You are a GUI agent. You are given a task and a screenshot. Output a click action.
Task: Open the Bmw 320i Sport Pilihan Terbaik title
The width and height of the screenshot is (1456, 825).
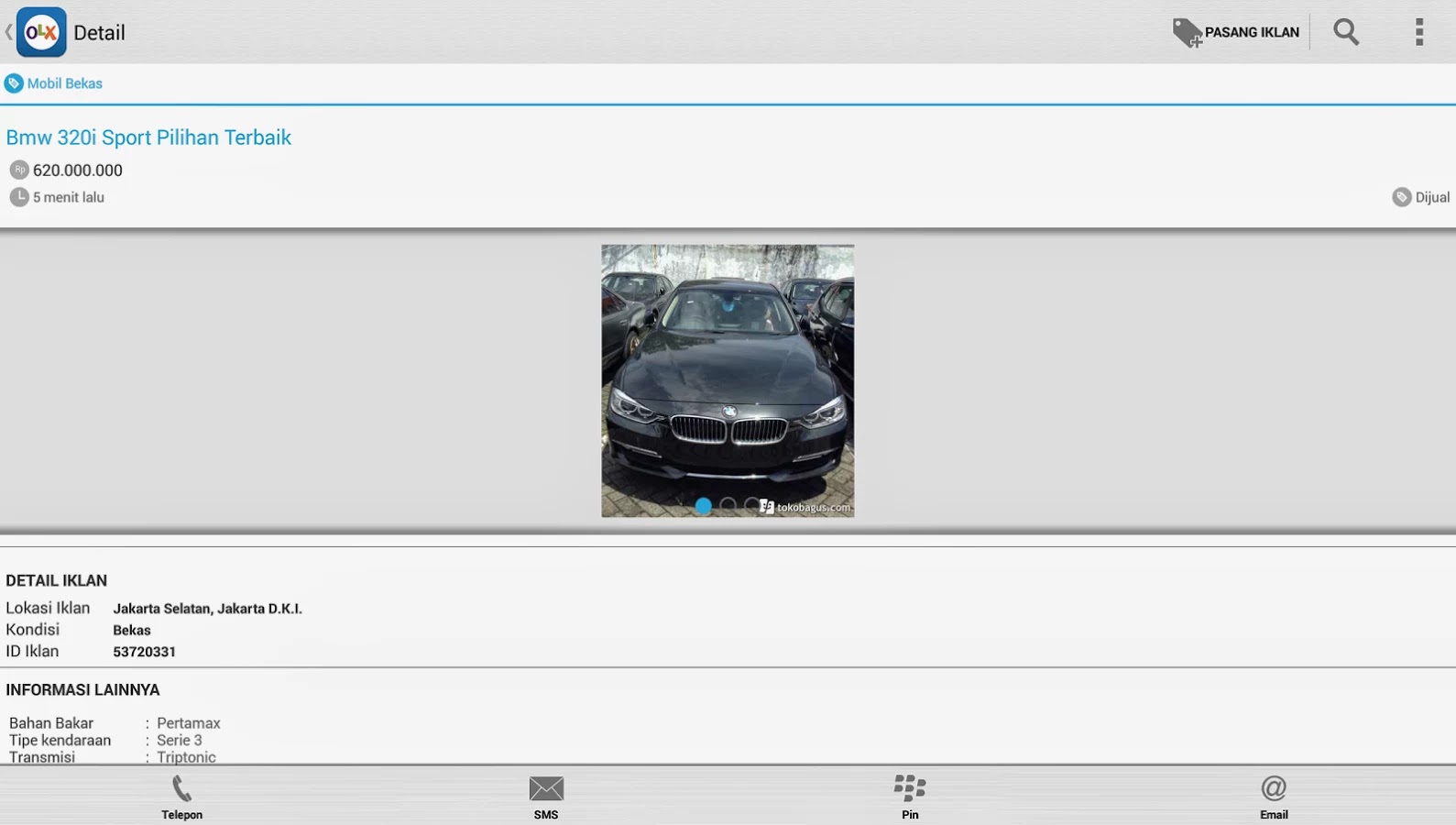point(148,137)
